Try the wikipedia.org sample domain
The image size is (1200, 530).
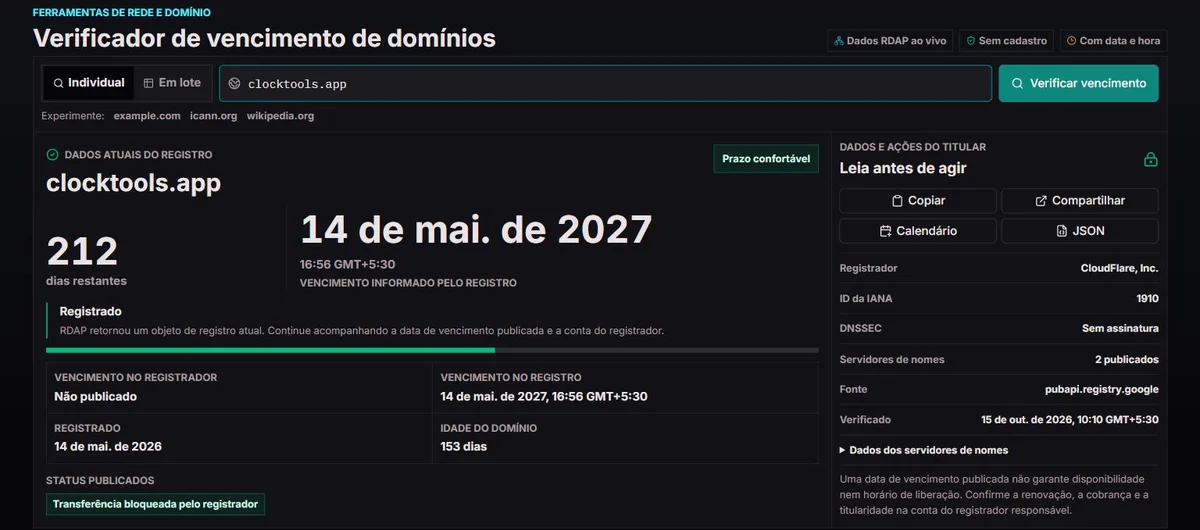tap(280, 116)
